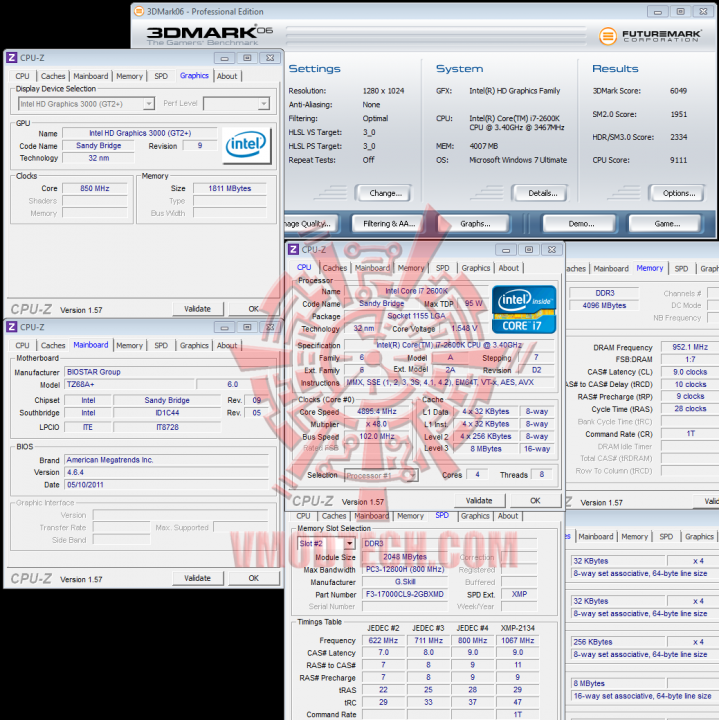The image size is (719, 720).
Task: Click the Memory Size 1811 MBytes field
Action: point(230,188)
